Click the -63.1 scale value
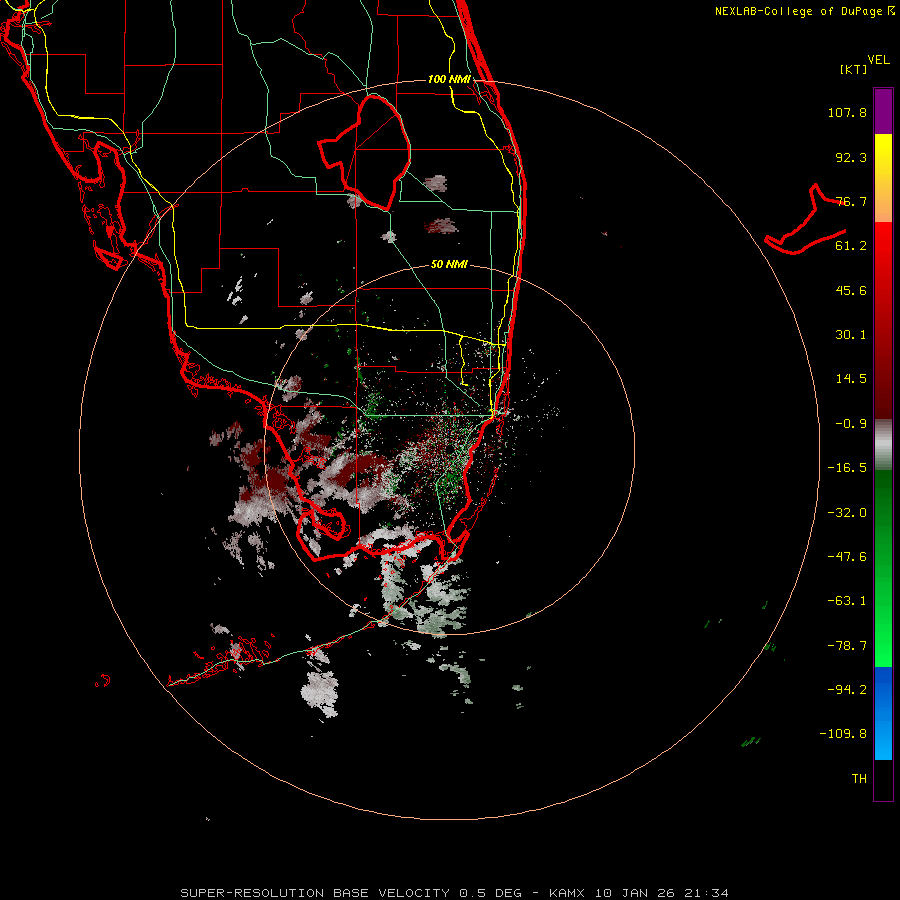Image resolution: width=900 pixels, height=900 pixels. pyautogui.click(x=847, y=601)
